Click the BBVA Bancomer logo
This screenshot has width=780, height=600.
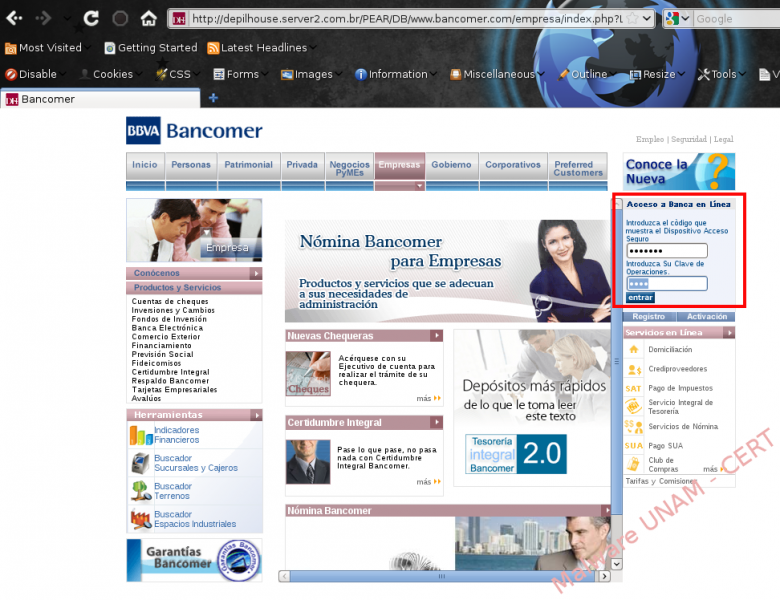pos(194,130)
